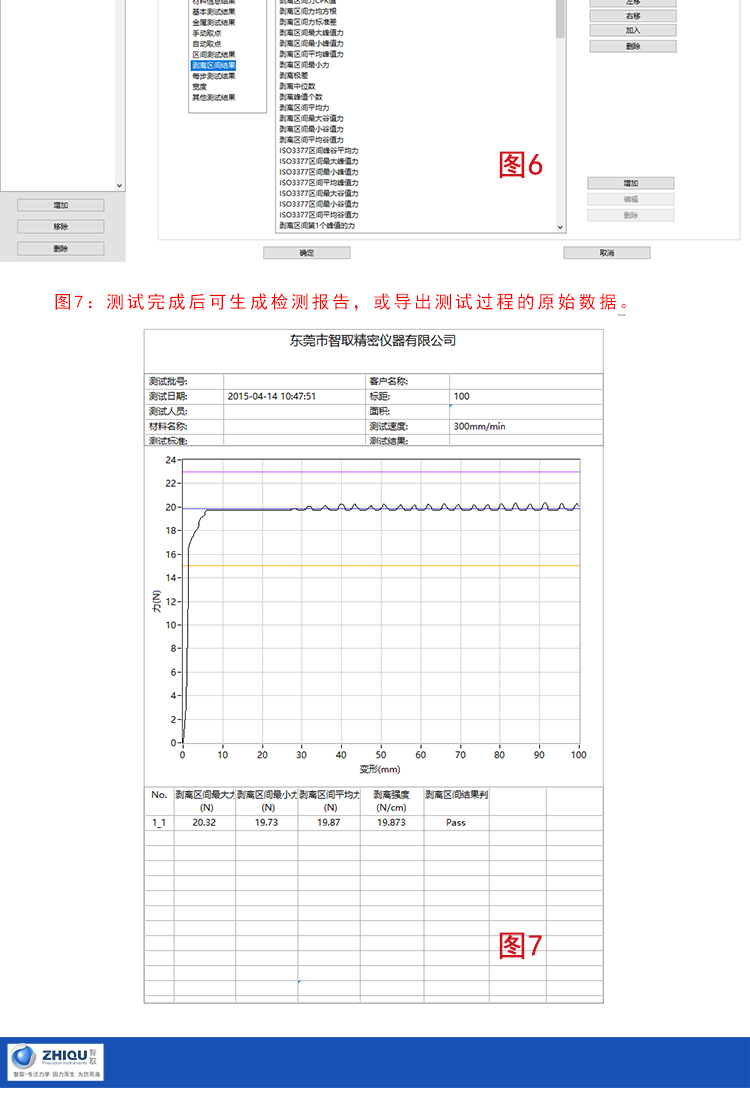Viewport: 750px width, 1096px height.
Task: Select 每步测试结果 category
Action: point(214,76)
